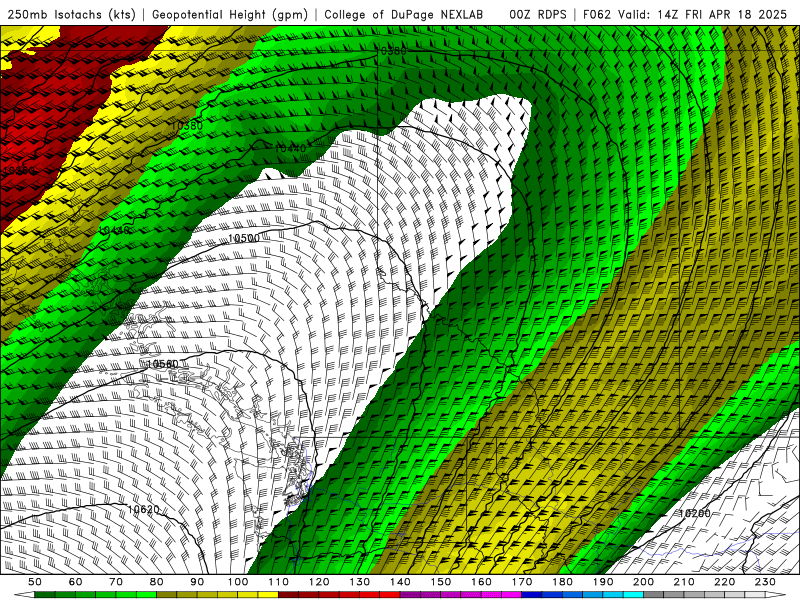The height and width of the screenshot is (600, 800).
Task: Click the 110 value on color scale
Action: pyautogui.click(x=279, y=582)
